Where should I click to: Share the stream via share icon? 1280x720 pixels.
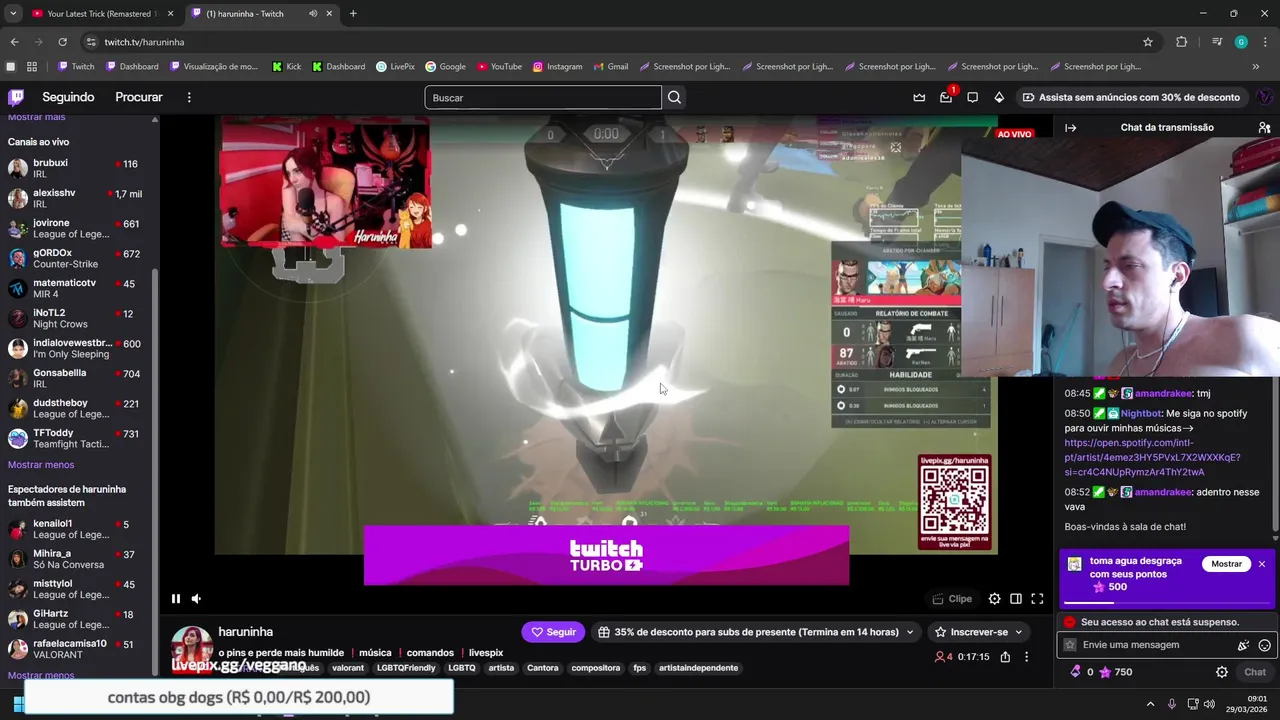point(1005,657)
